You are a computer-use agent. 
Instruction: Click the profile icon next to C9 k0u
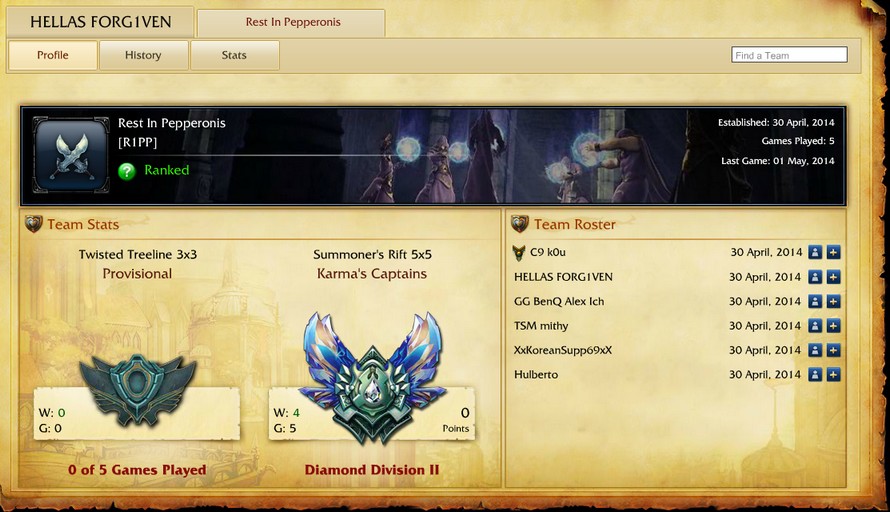click(815, 253)
